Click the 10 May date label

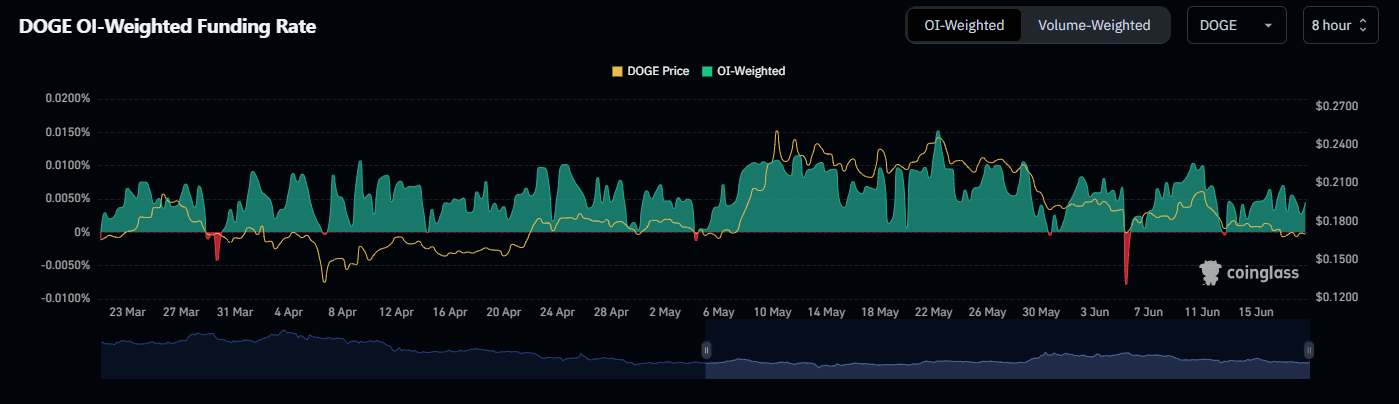point(773,312)
